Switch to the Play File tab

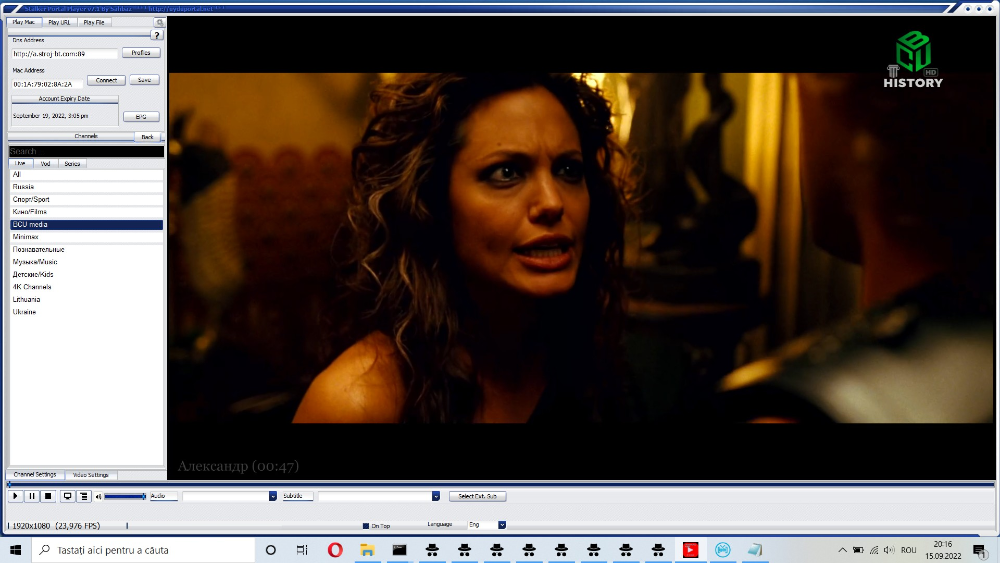click(94, 22)
